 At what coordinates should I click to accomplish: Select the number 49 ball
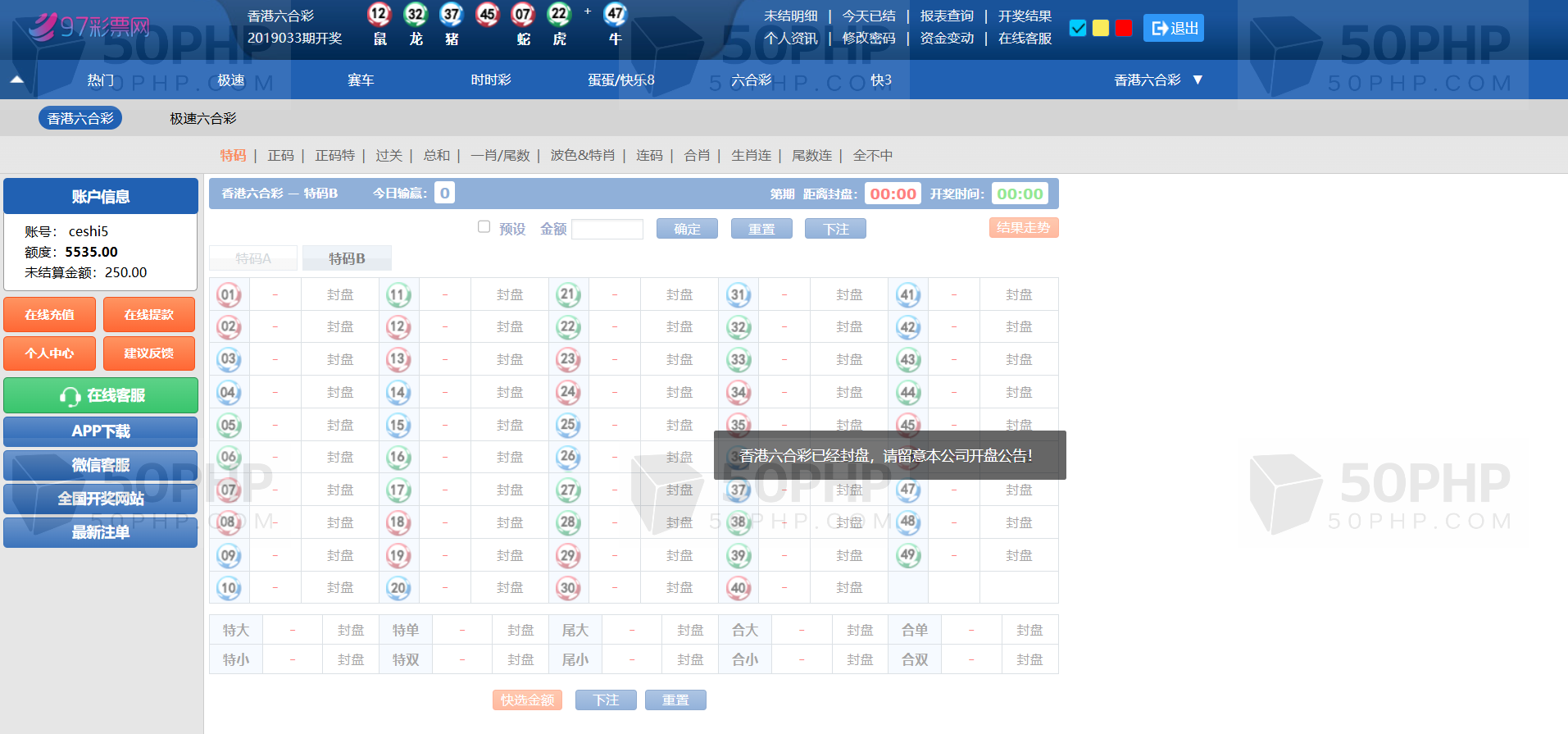907,555
